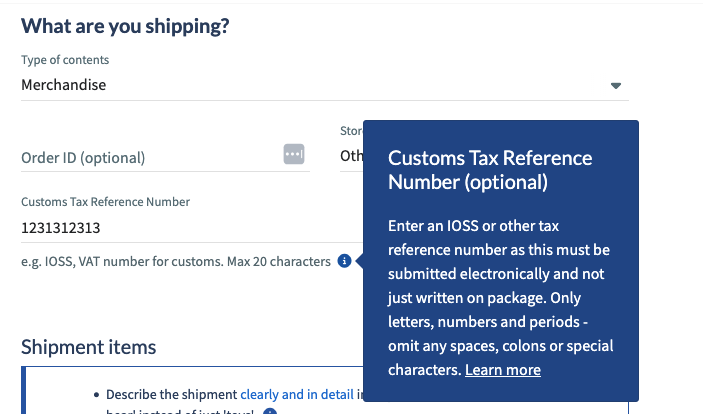
Task: Click the "What are you shipping?" heading
Action: [125, 27]
